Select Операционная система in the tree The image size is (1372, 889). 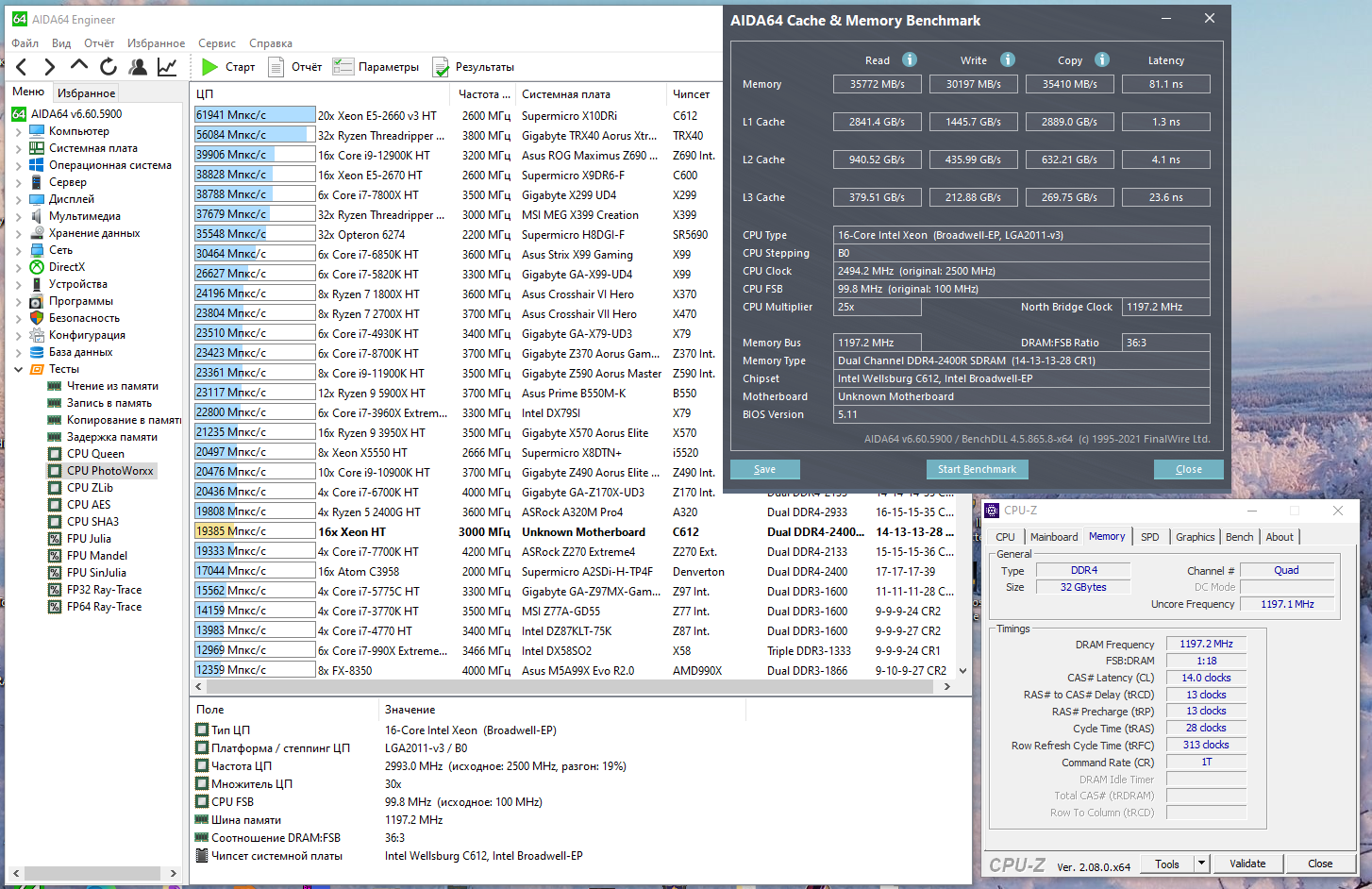pos(109,165)
